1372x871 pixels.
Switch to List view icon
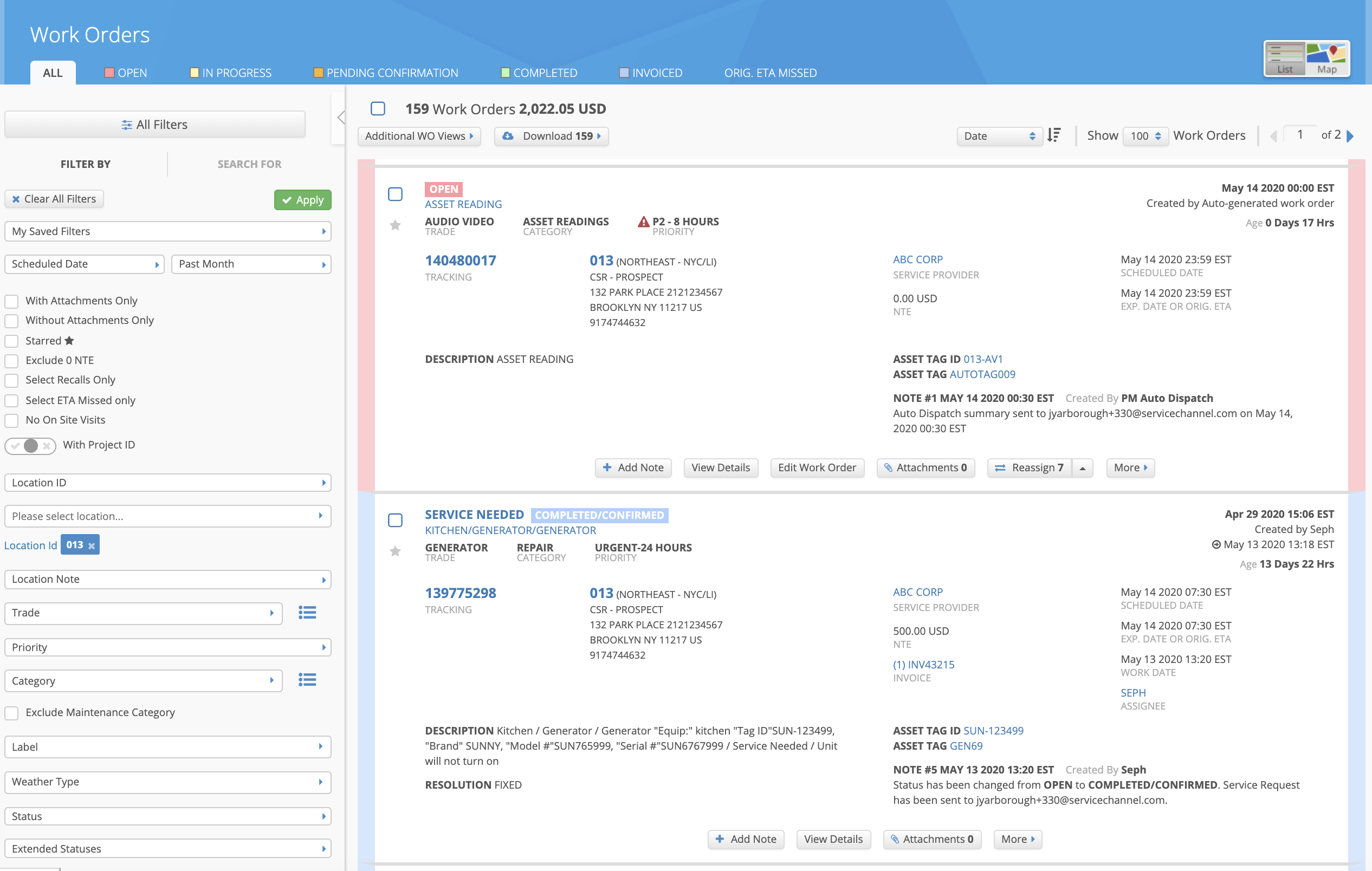[x=1285, y=58]
